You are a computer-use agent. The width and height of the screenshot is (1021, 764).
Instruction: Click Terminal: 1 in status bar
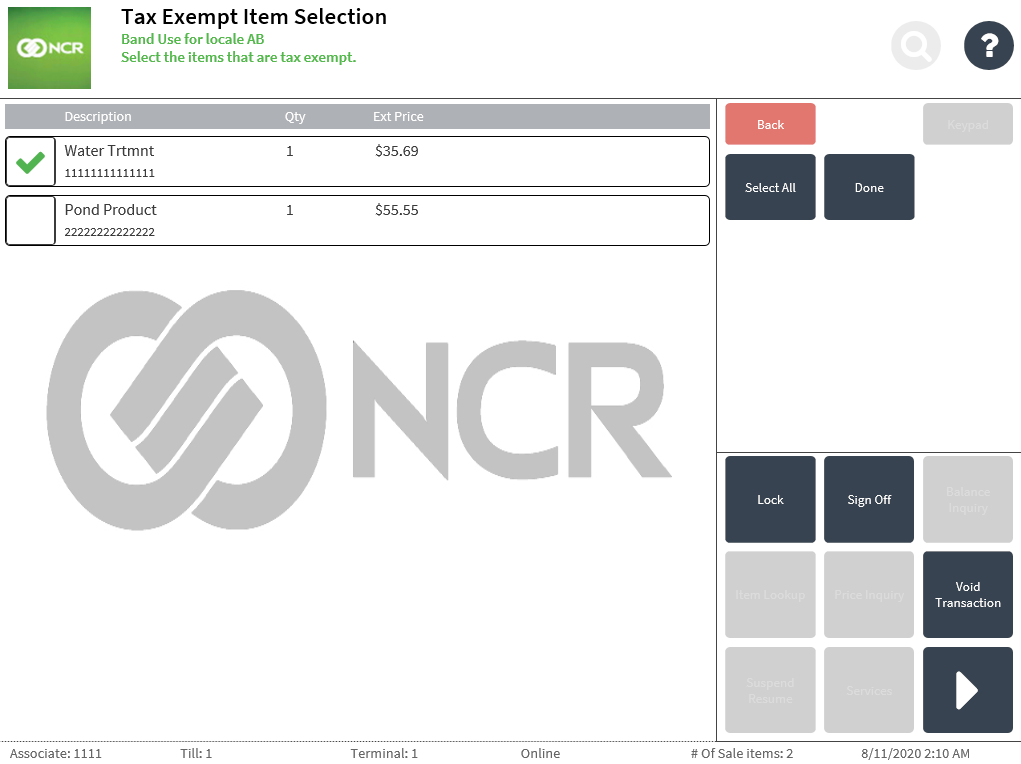click(x=384, y=754)
